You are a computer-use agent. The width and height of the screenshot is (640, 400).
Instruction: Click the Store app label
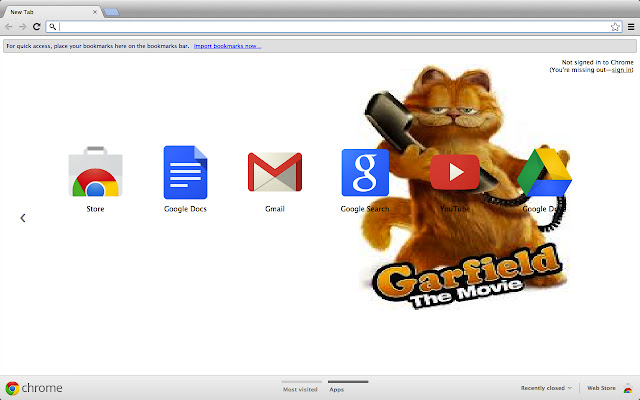tap(95, 209)
